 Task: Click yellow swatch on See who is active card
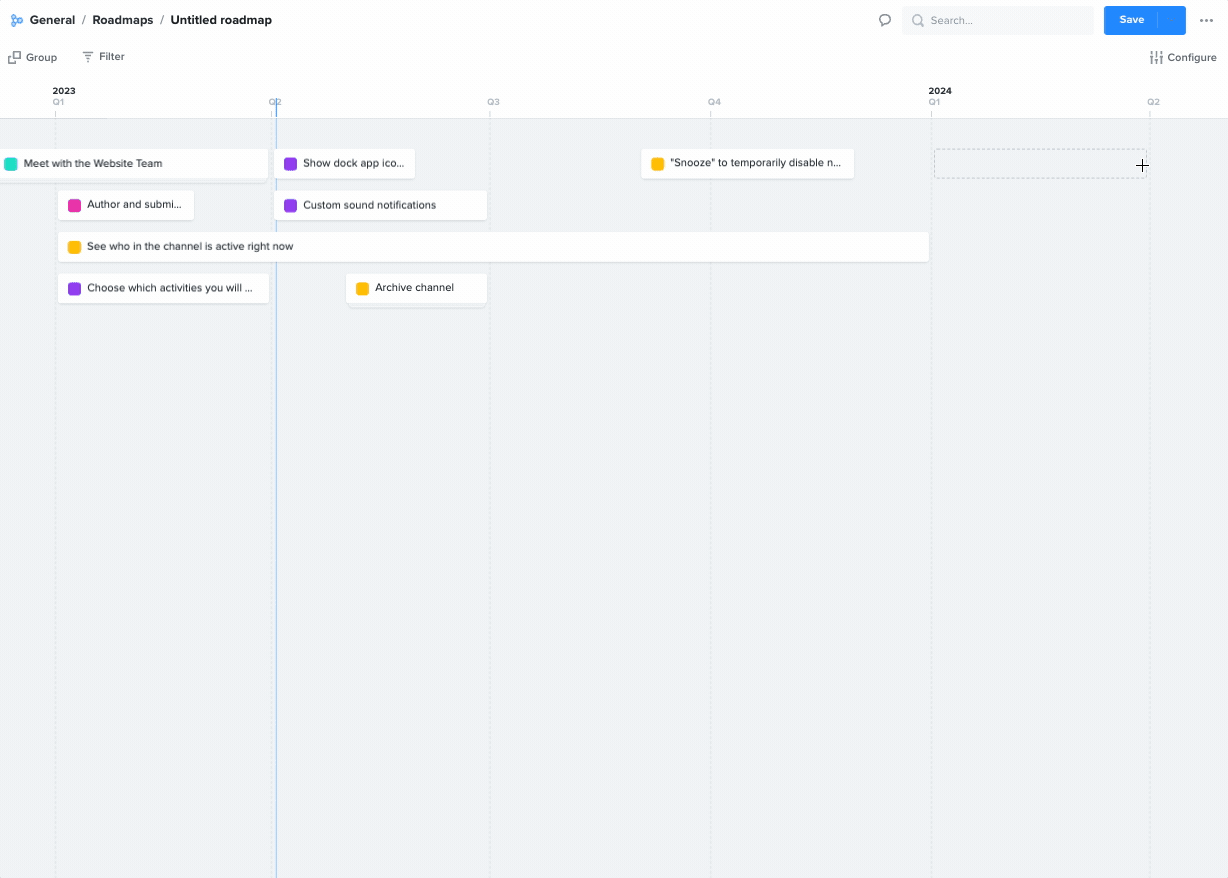pyautogui.click(x=74, y=247)
